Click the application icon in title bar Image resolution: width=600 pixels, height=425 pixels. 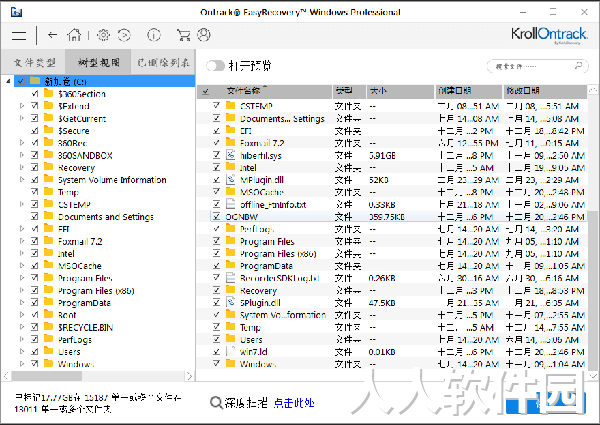[16, 12]
